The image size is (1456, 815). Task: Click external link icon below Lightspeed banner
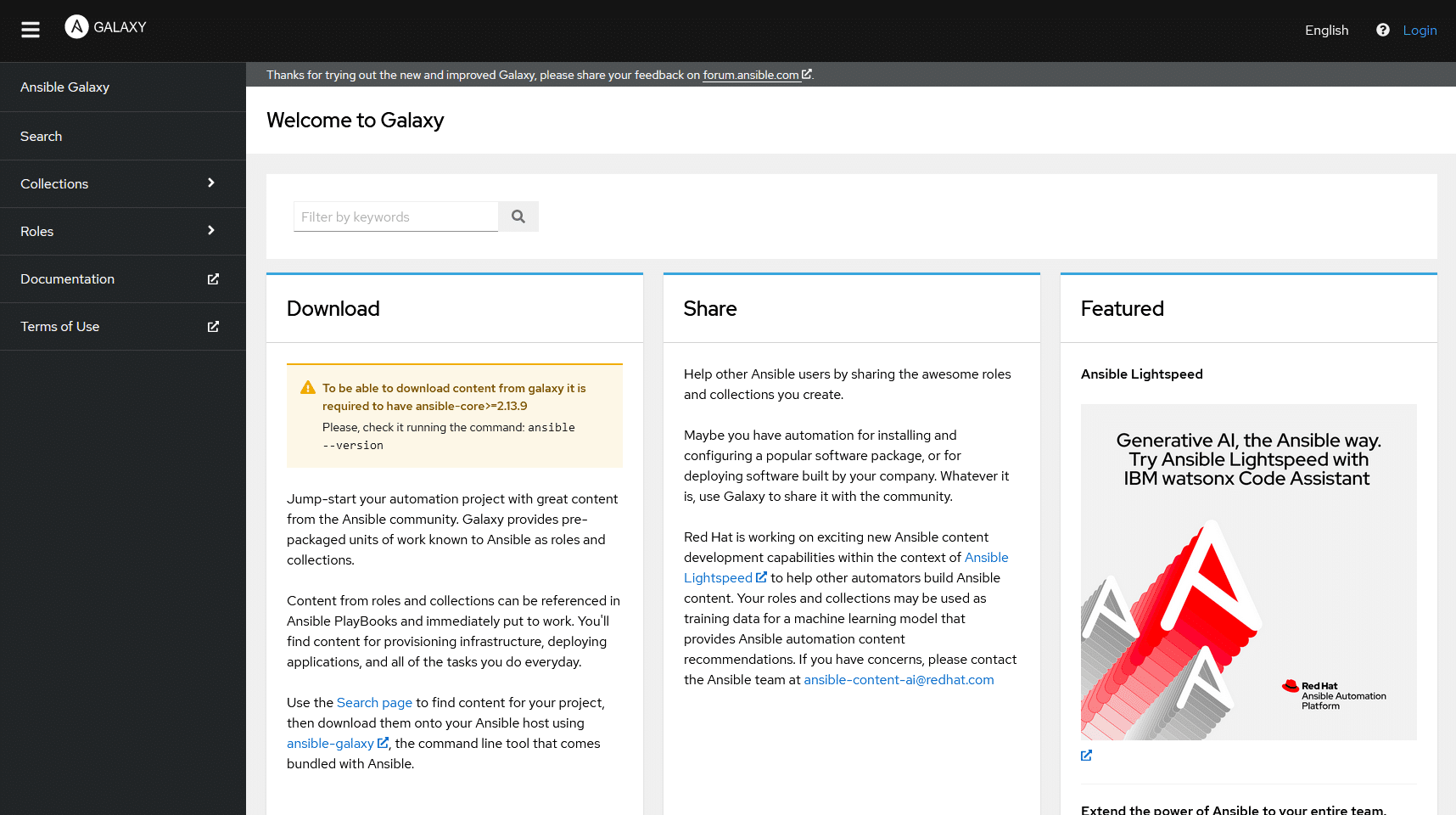tap(1086, 756)
